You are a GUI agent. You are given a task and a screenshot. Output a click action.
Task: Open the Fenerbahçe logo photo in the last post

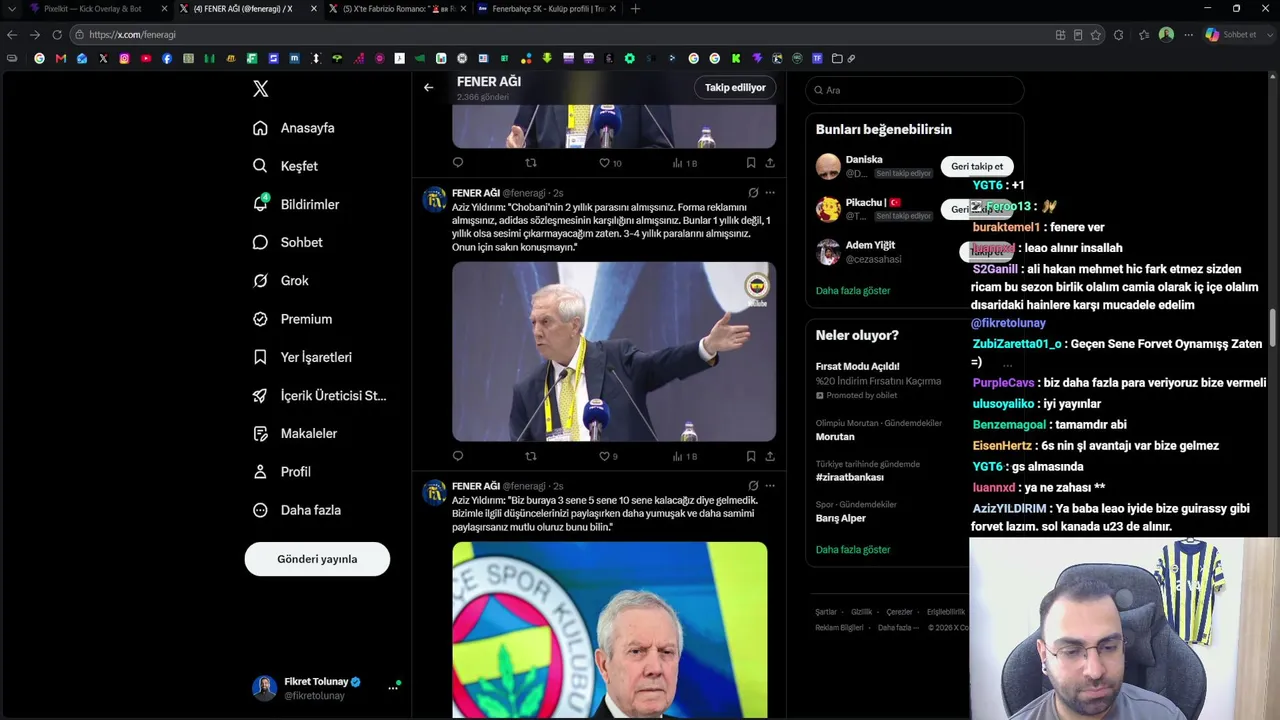tap(610, 630)
